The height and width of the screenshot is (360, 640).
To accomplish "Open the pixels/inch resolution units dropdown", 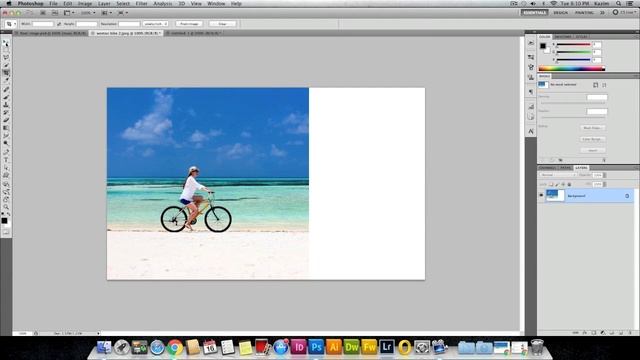I will 156,24.
